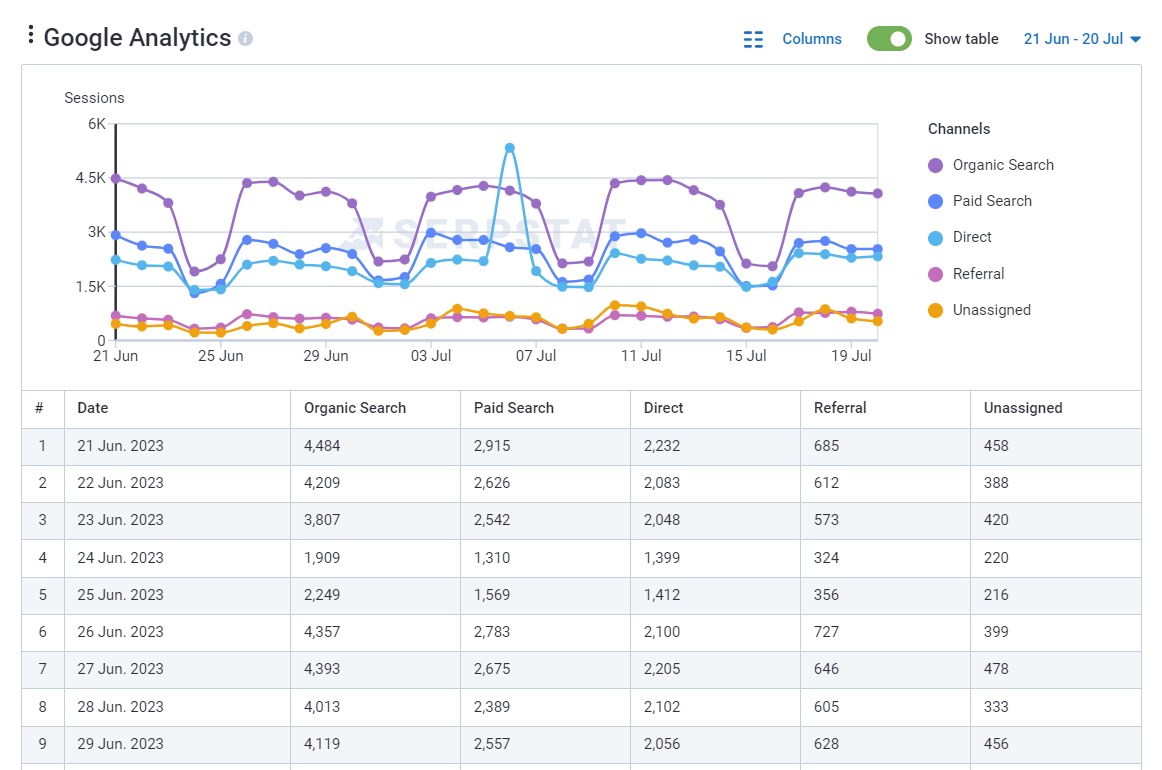Turn off the Show table toggle

pos(889,38)
